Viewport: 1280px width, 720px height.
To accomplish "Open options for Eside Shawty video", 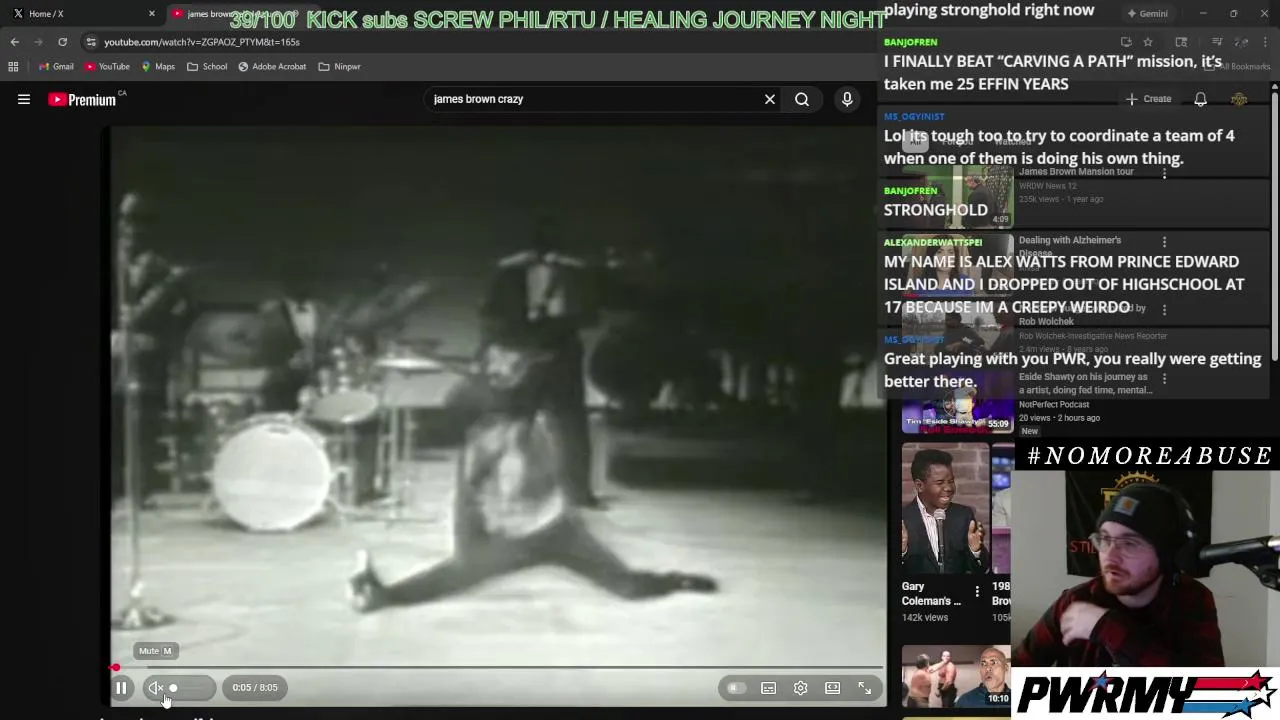I will [x=1164, y=379].
